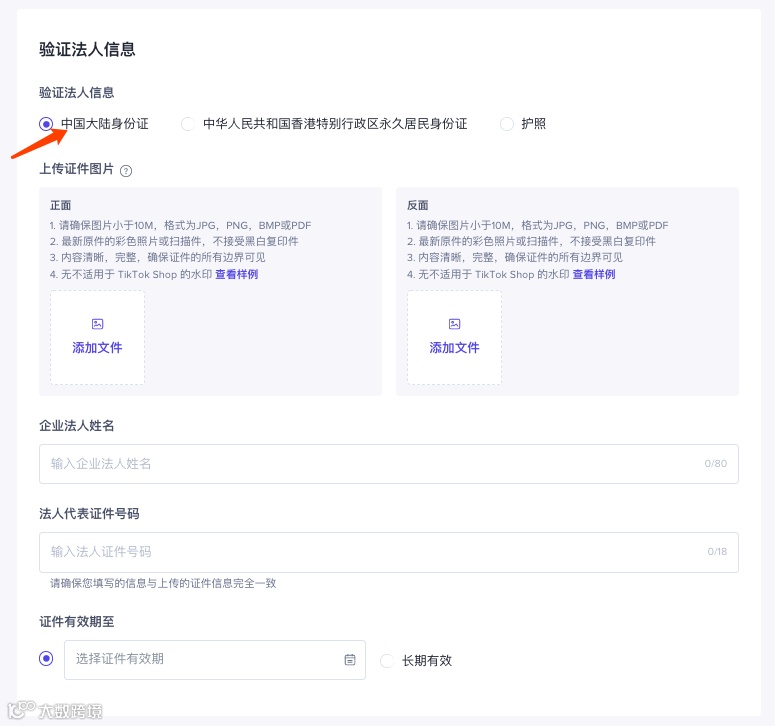Click the 证件有效期至 label

pyautogui.click(x=77, y=622)
